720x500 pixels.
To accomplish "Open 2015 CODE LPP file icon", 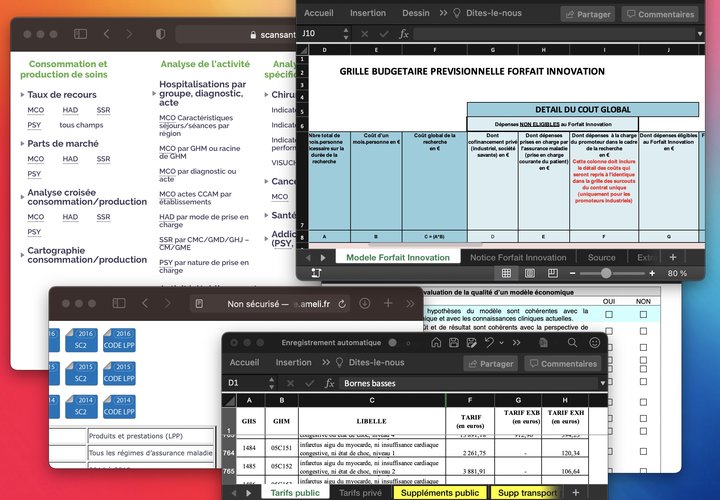I will tap(119, 373).
